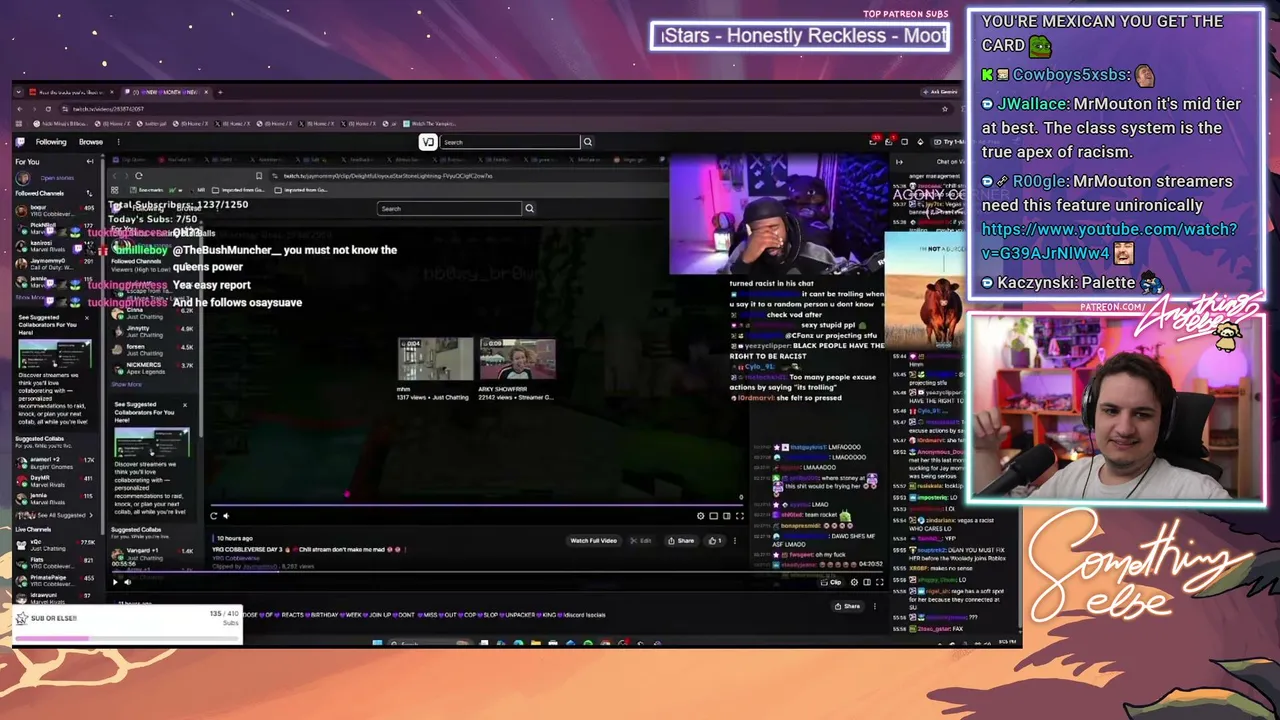Play the outer VOD video
Image resolution: width=1280 pixels, height=720 pixels.
(x=115, y=582)
